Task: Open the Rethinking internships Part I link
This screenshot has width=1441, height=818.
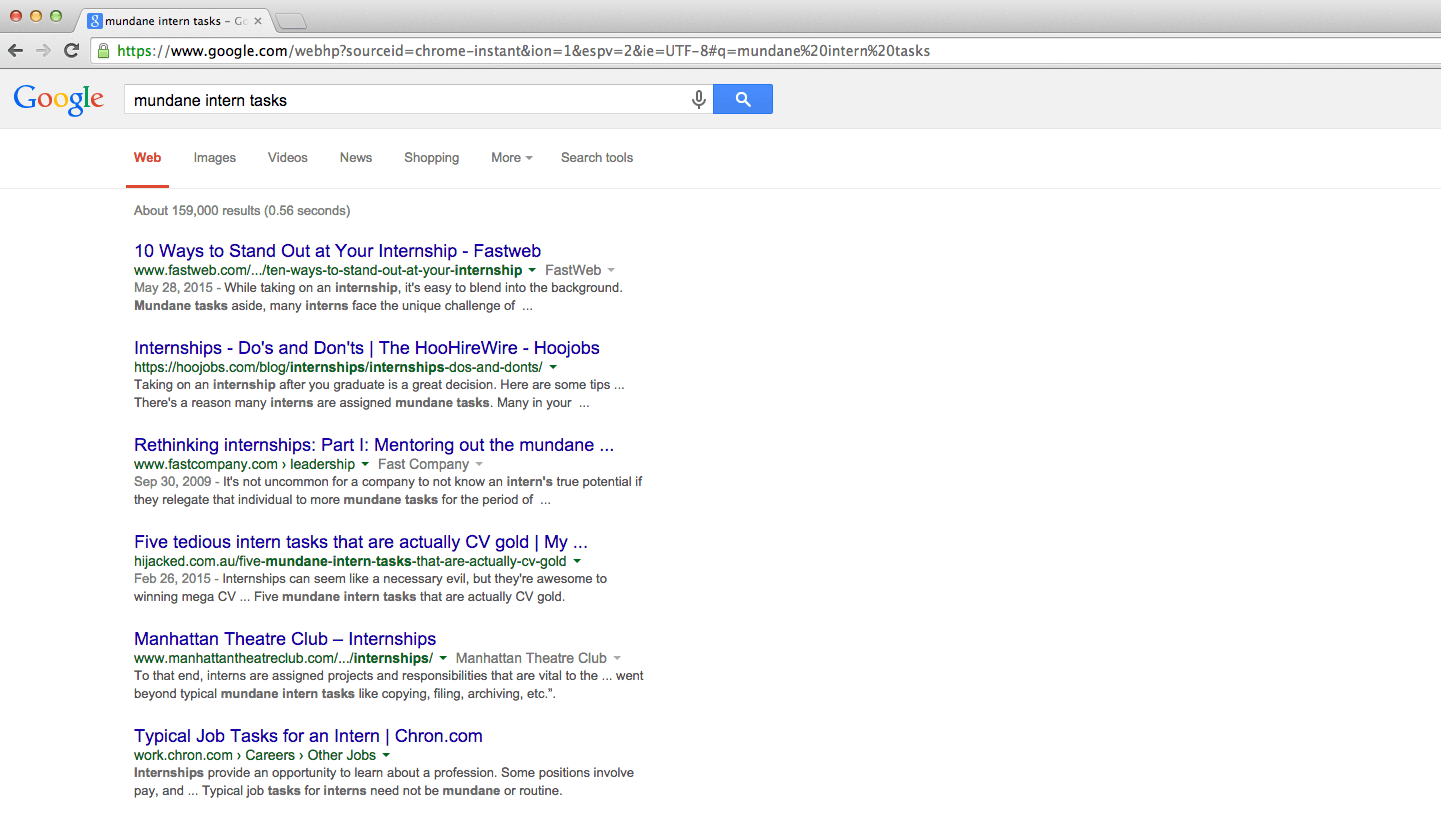Action: point(374,445)
